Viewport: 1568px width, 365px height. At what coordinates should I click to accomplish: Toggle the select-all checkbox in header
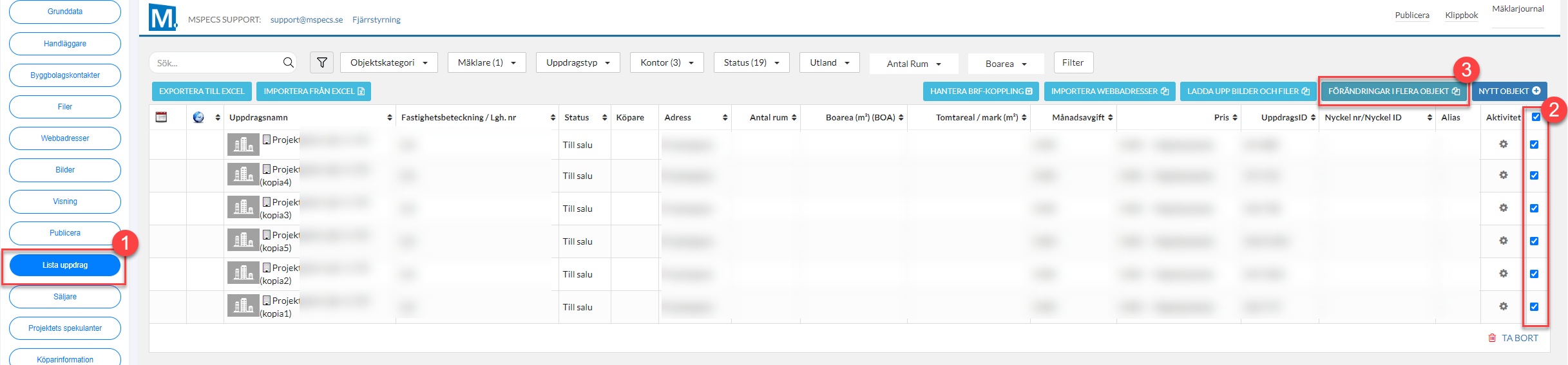click(1536, 117)
